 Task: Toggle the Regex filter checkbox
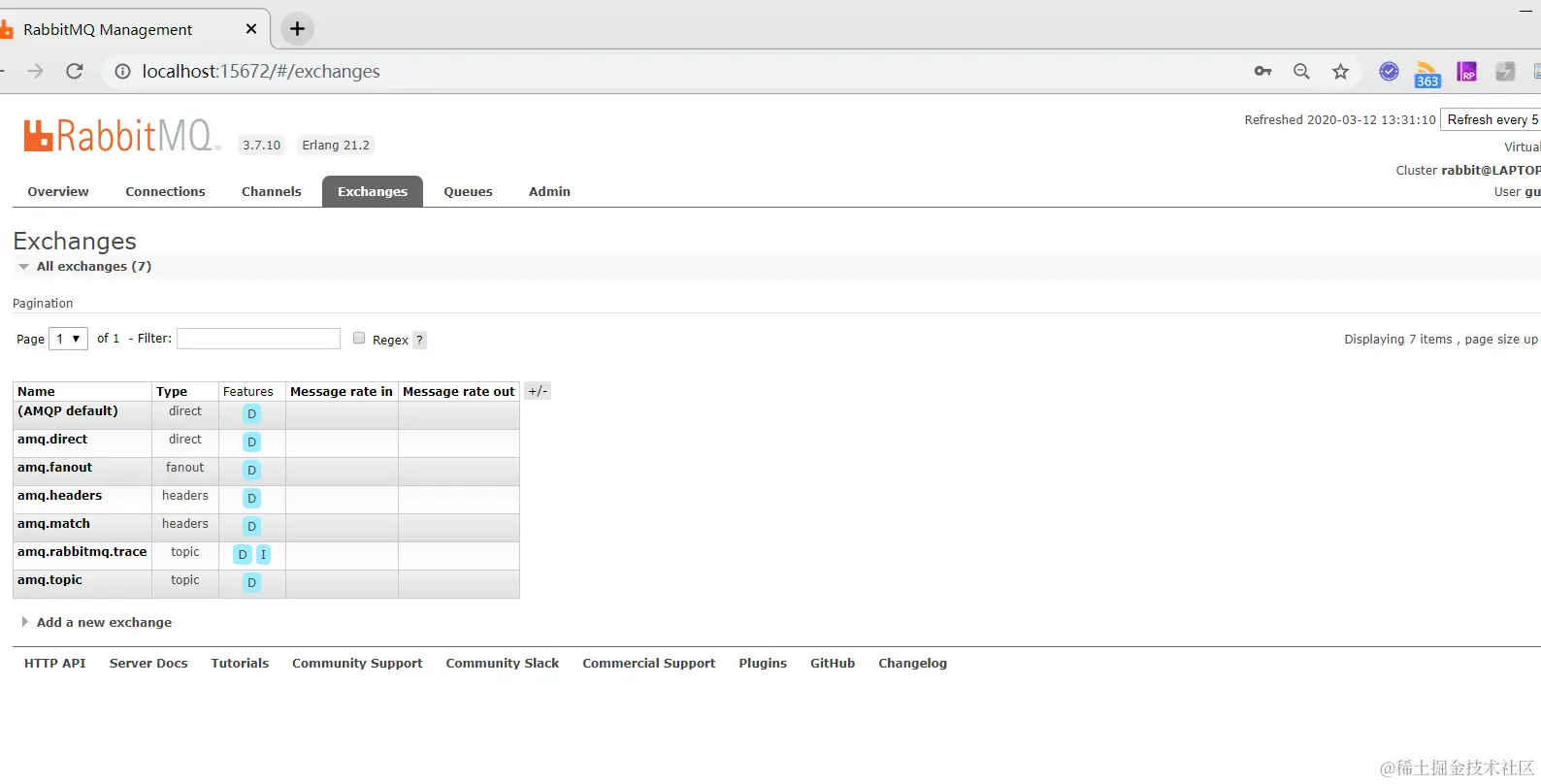(x=359, y=338)
